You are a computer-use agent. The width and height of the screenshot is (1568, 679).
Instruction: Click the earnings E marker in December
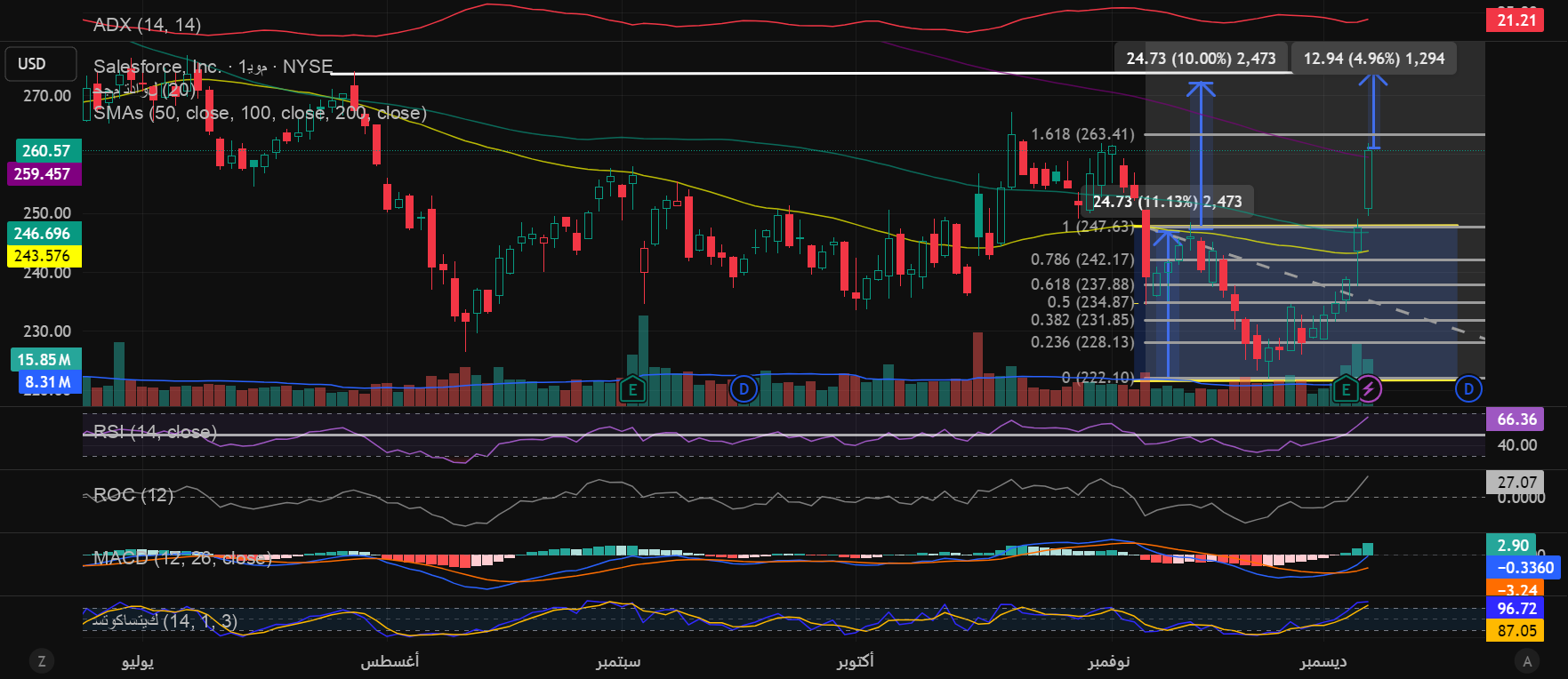(1346, 388)
